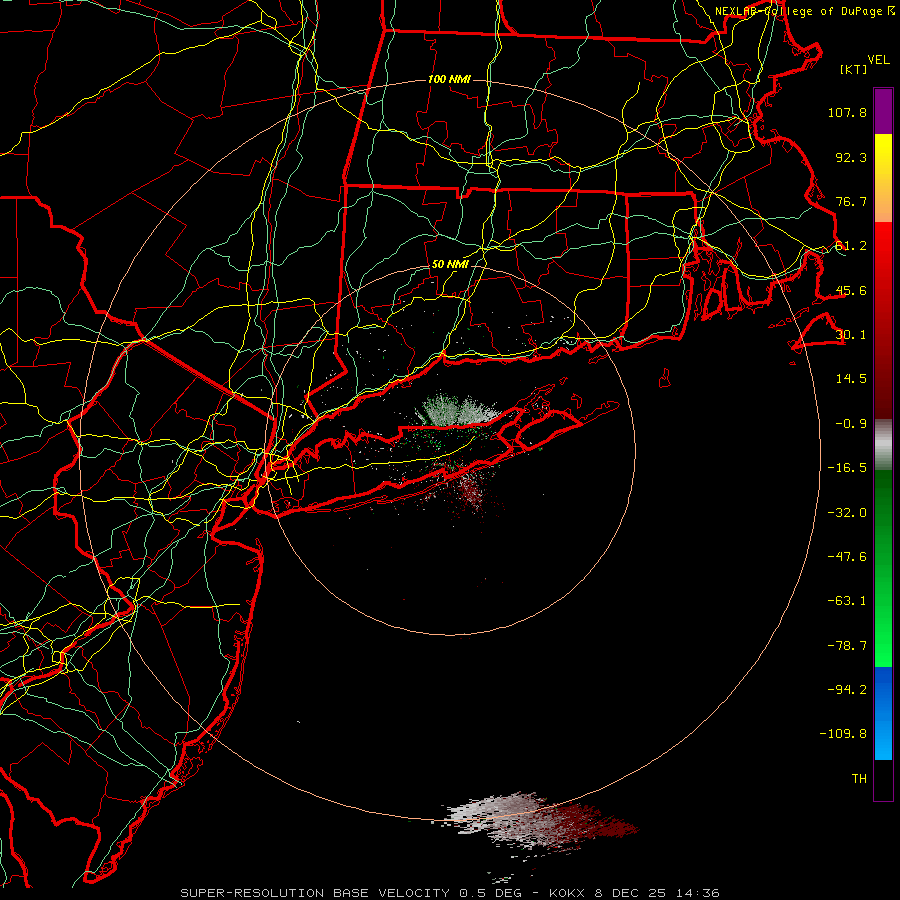Click the TH threshold label

(x=859, y=779)
